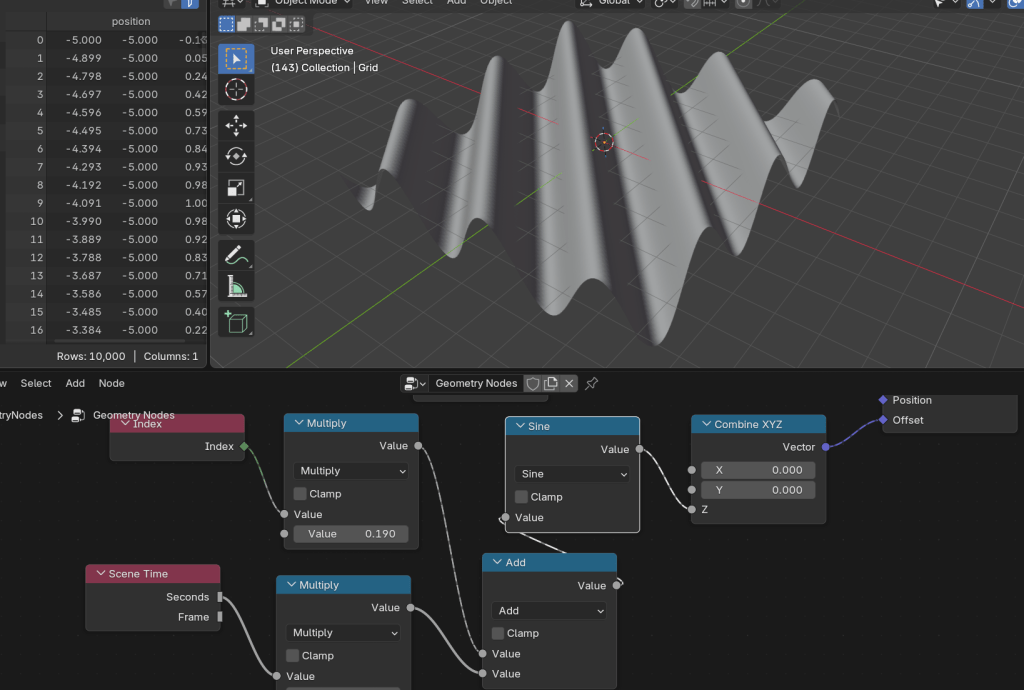Open the Add node operation dropdown
The height and width of the screenshot is (690, 1024).
click(x=549, y=610)
